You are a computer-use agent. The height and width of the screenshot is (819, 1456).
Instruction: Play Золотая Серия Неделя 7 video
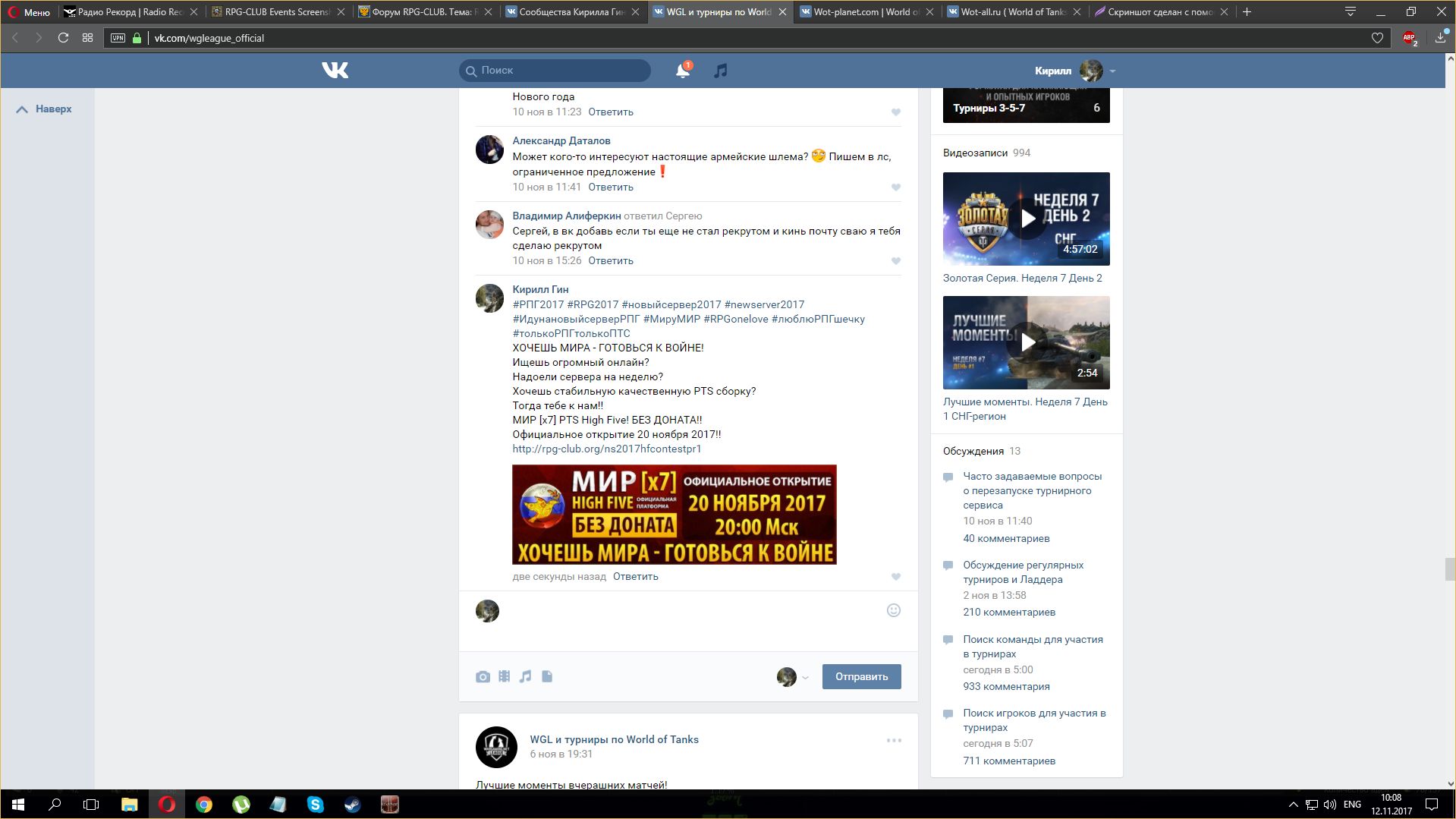click(x=1027, y=219)
